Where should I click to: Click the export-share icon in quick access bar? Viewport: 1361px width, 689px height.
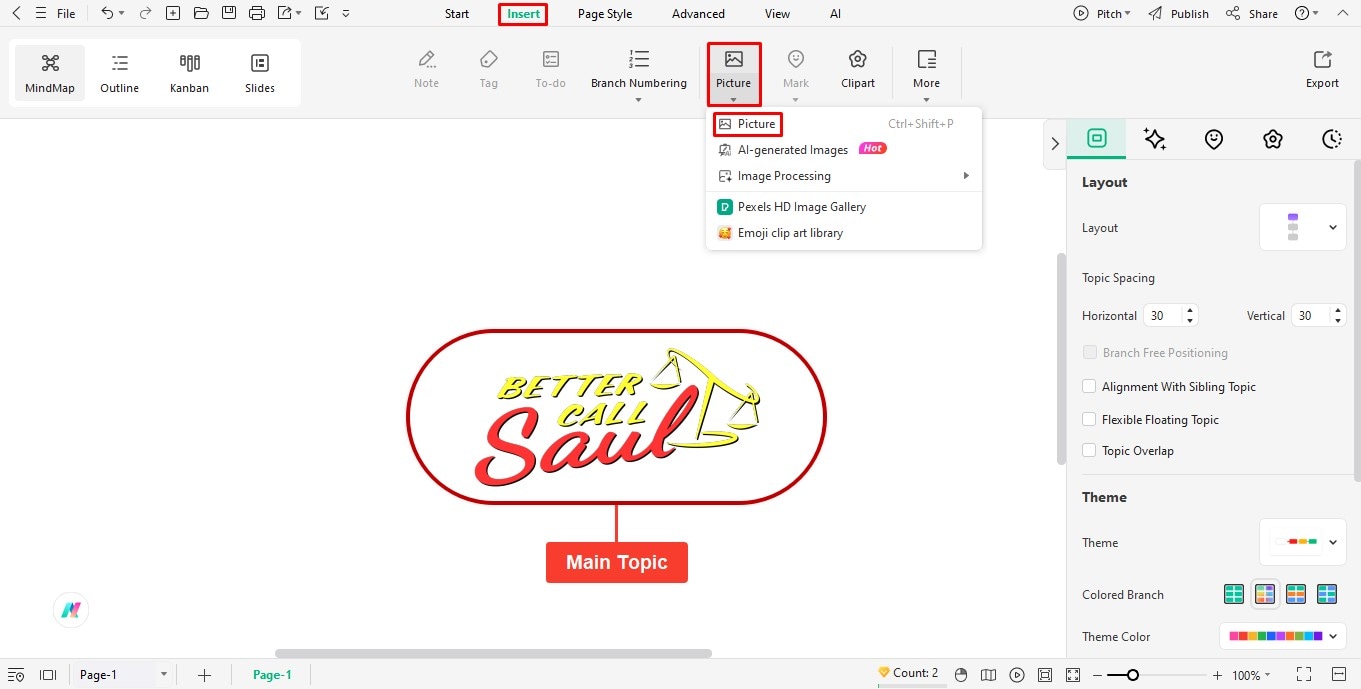285,14
